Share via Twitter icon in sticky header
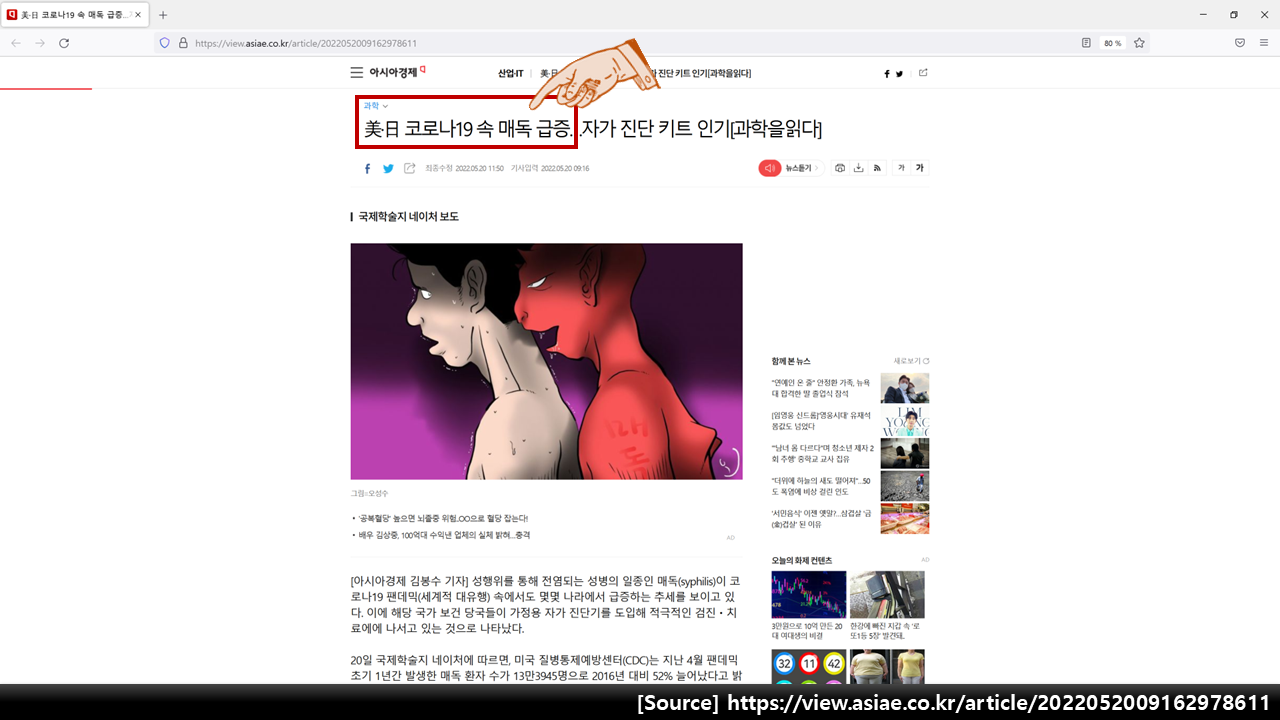Screen dimensions: 1280x720 [x=899, y=74]
